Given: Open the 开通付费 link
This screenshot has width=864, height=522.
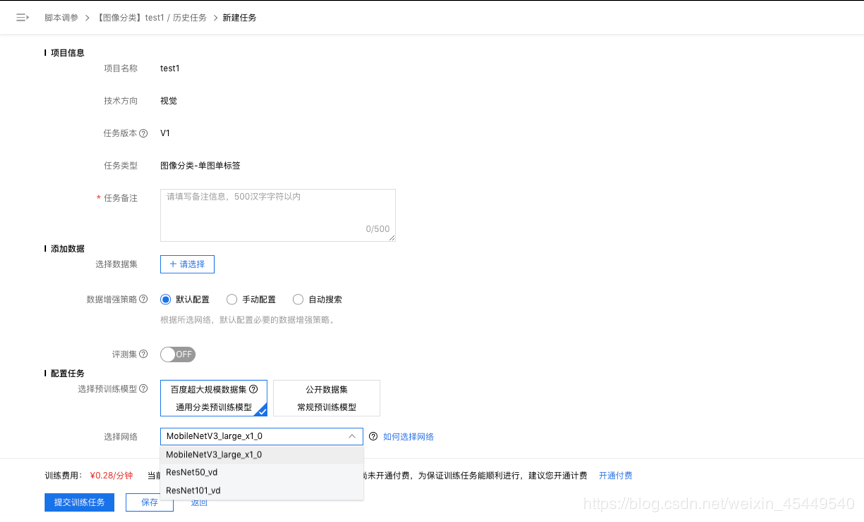Looking at the screenshot, I should coord(615,476).
